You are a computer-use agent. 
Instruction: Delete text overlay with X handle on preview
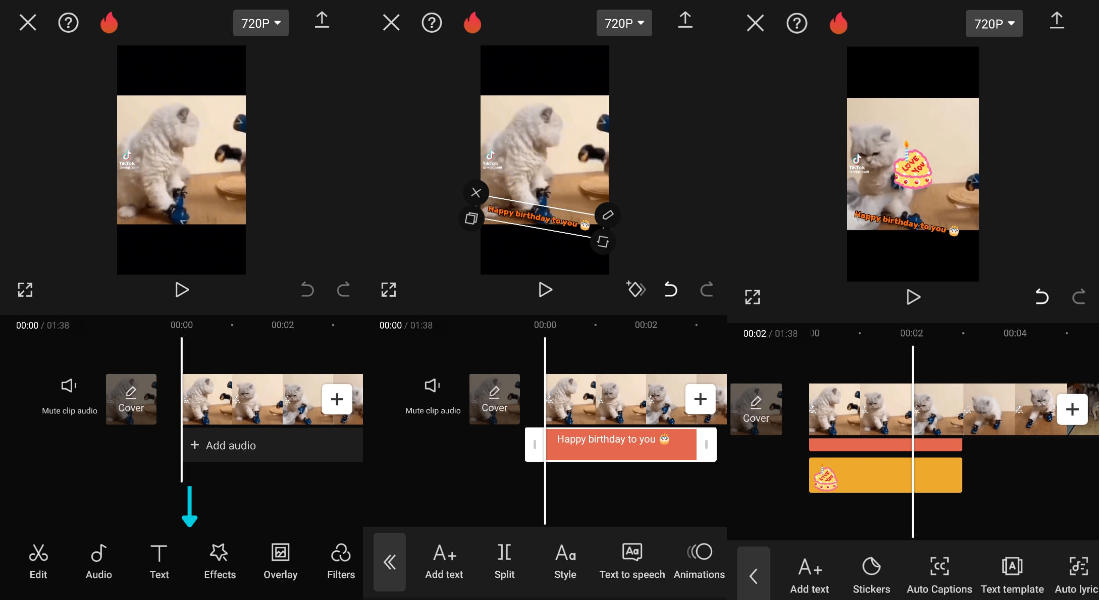pos(476,192)
